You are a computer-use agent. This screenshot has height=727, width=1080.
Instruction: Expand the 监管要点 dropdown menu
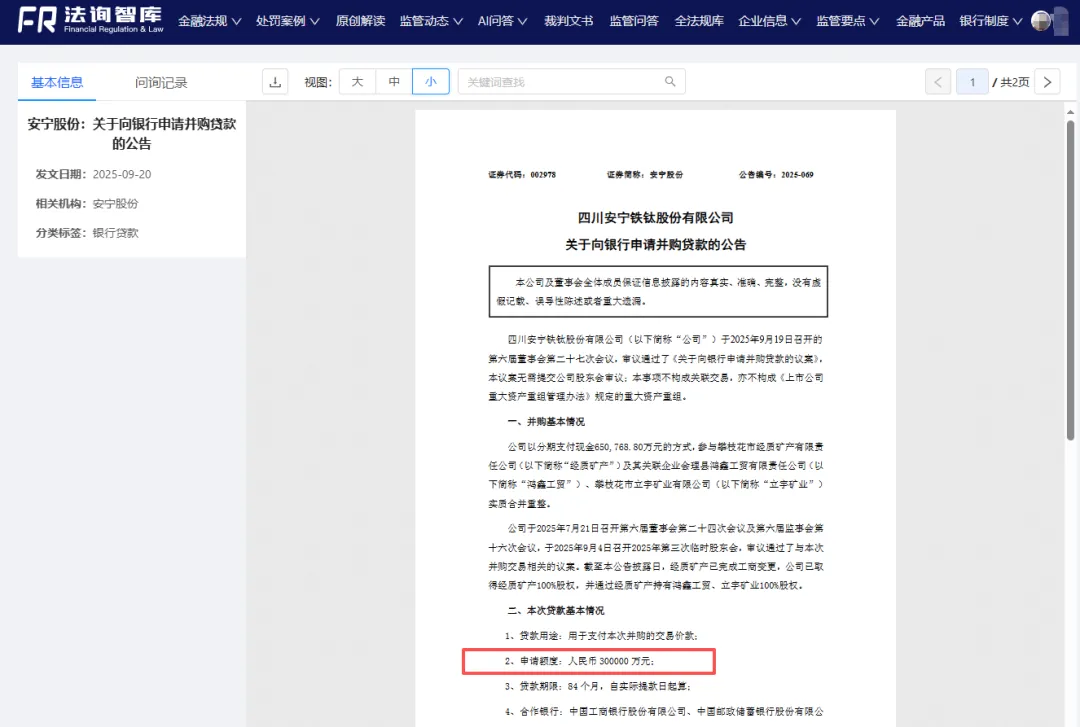847,20
